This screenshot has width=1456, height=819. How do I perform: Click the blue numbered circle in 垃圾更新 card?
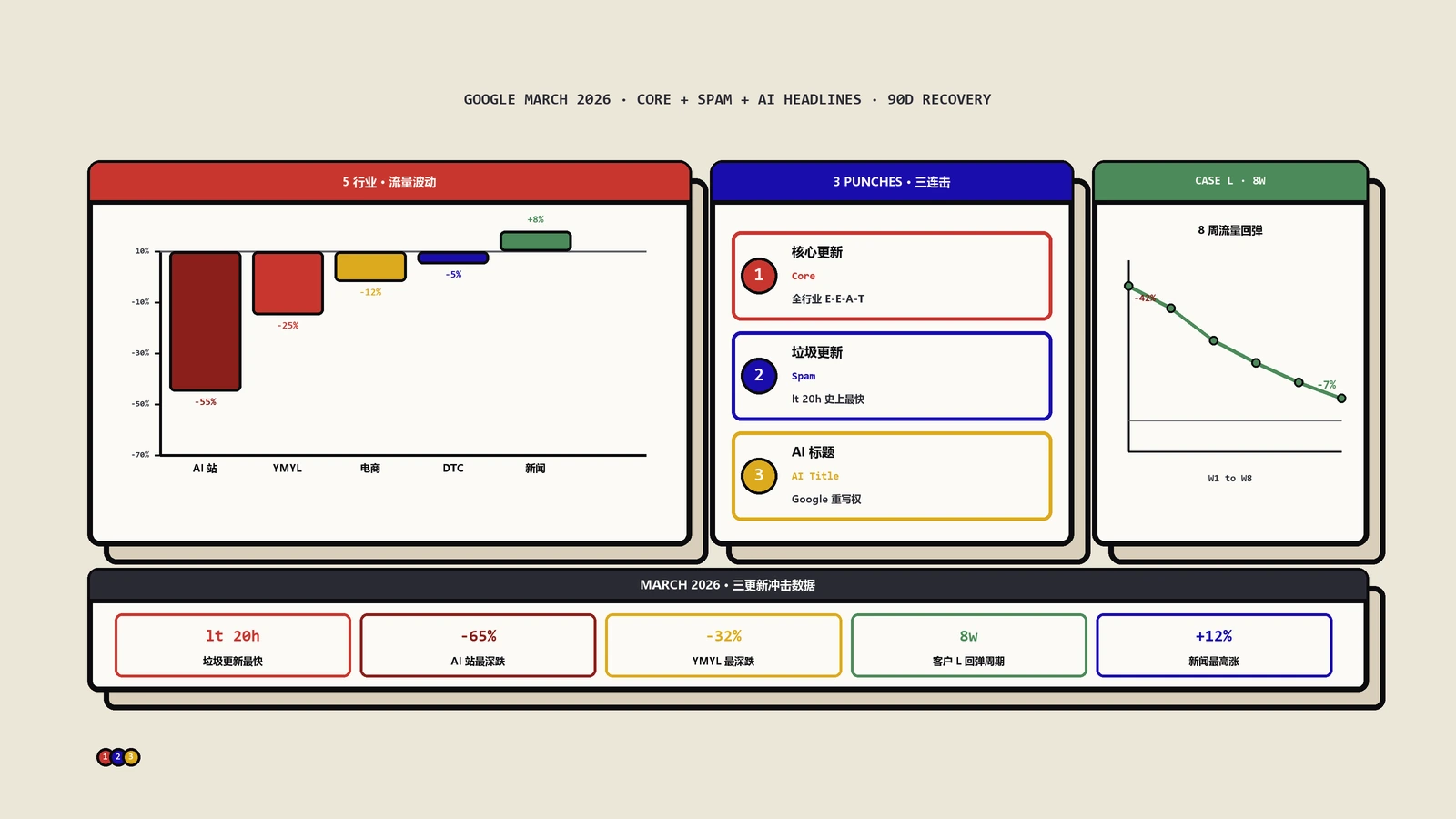759,376
